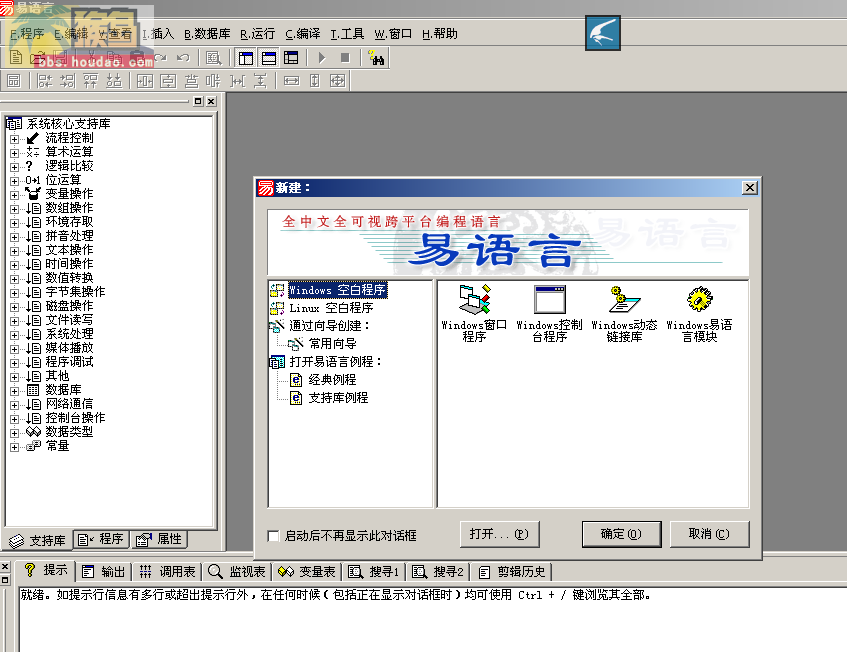Image resolution: width=847 pixels, height=652 pixels.
Task: Click the same-height layout toolbar icon
Action: pos(314,81)
